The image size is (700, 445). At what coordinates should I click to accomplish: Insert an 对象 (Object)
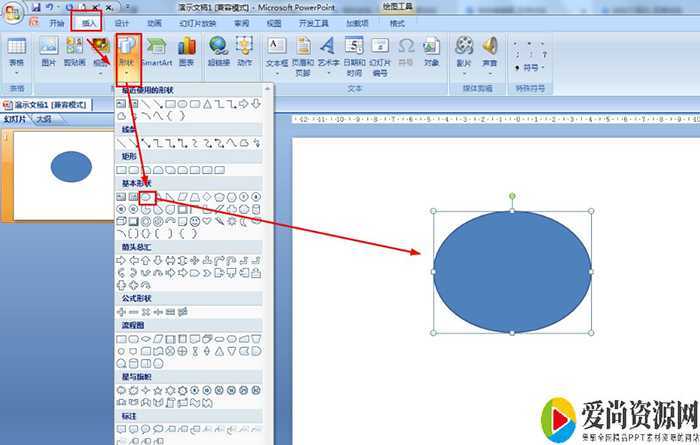(431, 52)
